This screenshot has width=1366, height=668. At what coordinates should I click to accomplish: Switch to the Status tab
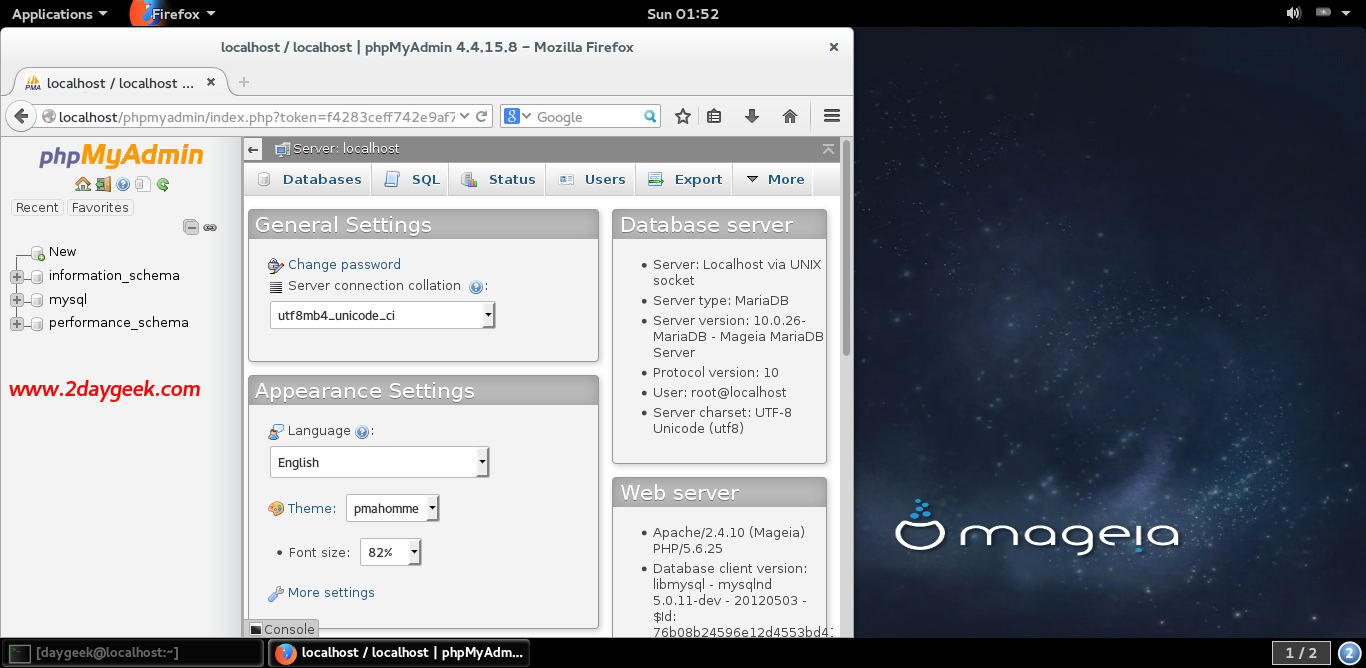point(498,179)
